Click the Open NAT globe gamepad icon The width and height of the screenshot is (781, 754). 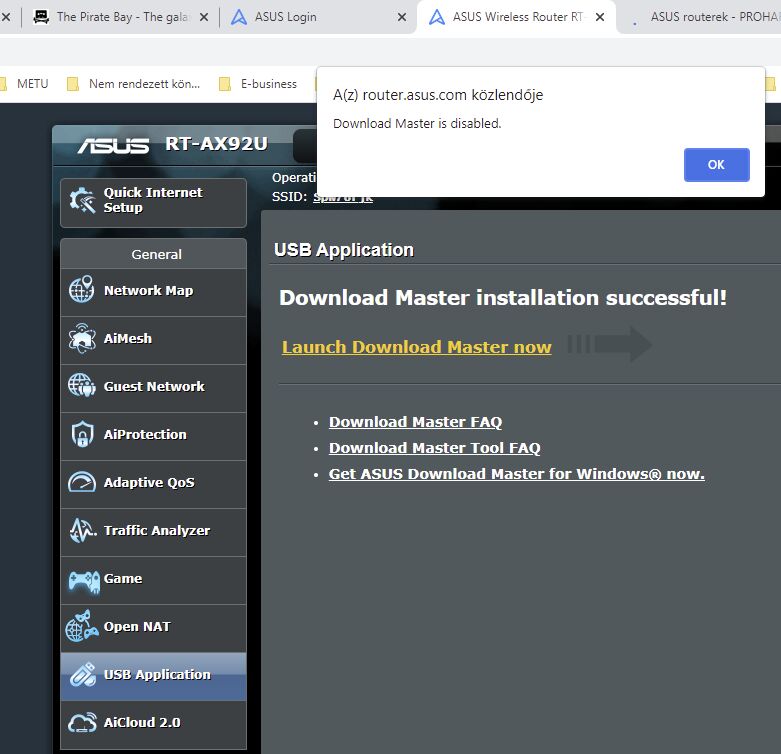82,627
